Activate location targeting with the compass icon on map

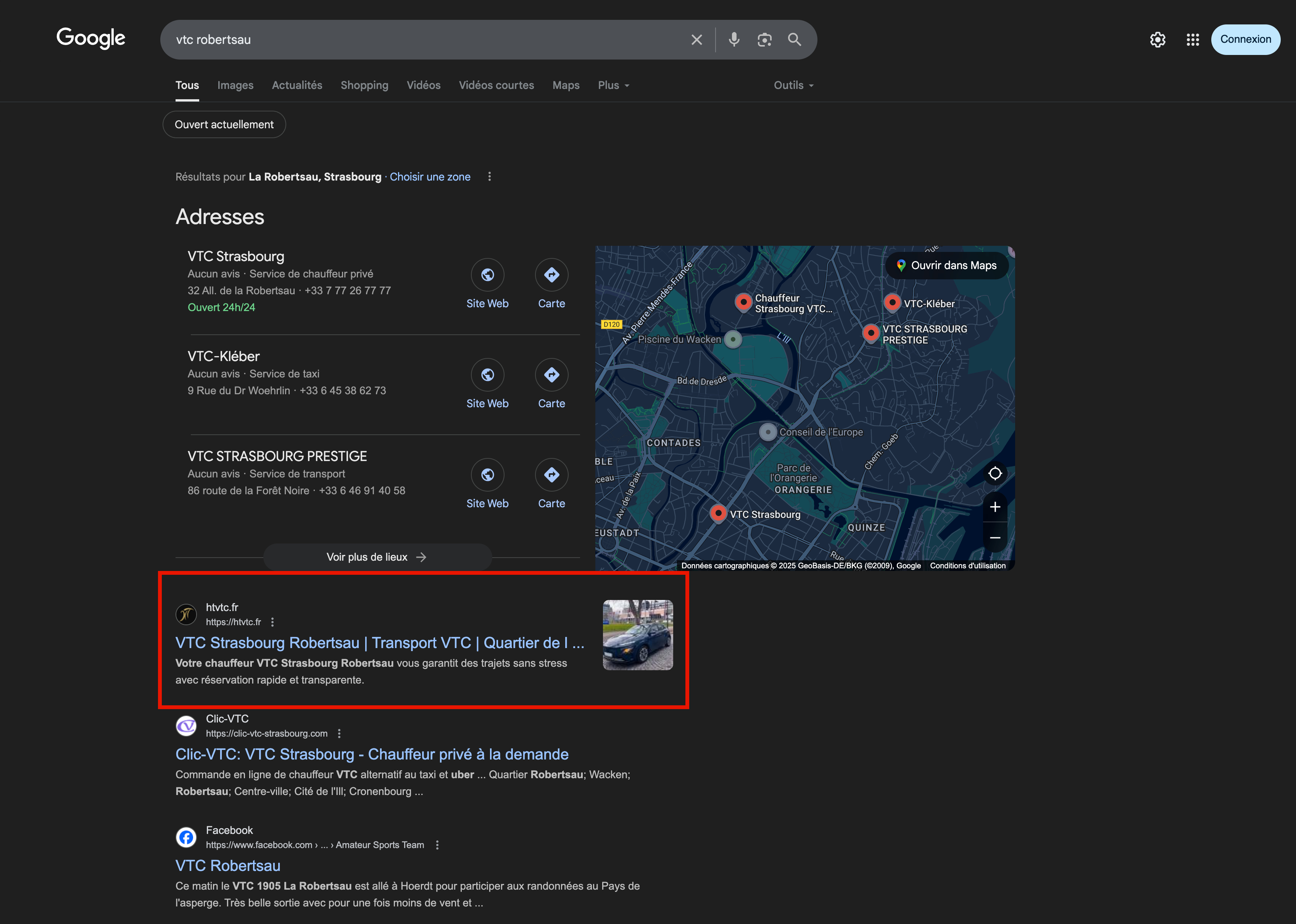tap(995, 473)
